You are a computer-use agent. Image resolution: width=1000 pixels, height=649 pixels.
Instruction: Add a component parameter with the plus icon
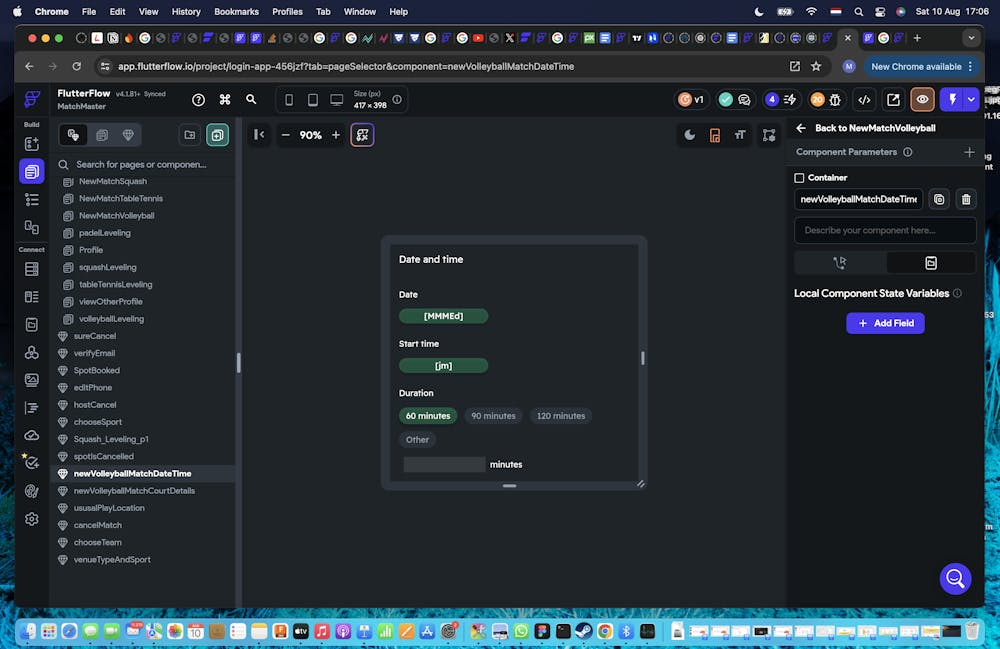tap(968, 152)
